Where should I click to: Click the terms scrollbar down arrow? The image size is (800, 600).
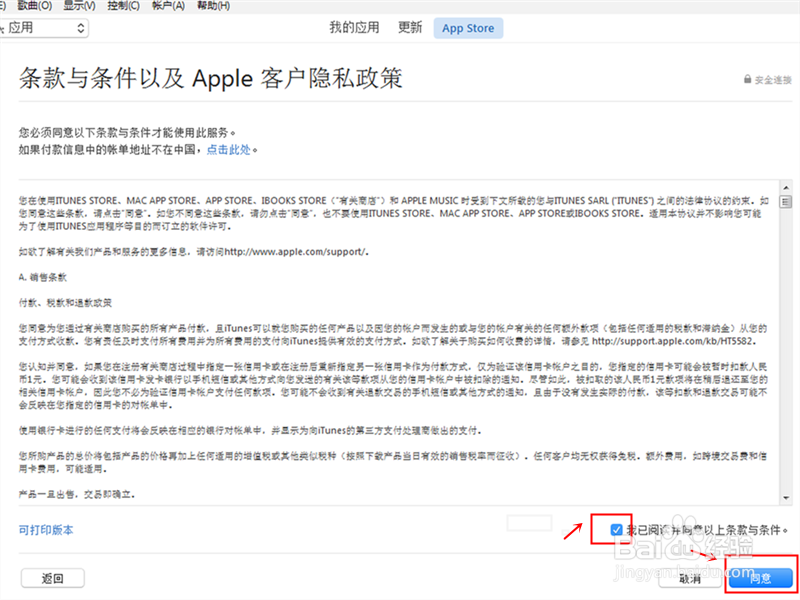[786, 498]
